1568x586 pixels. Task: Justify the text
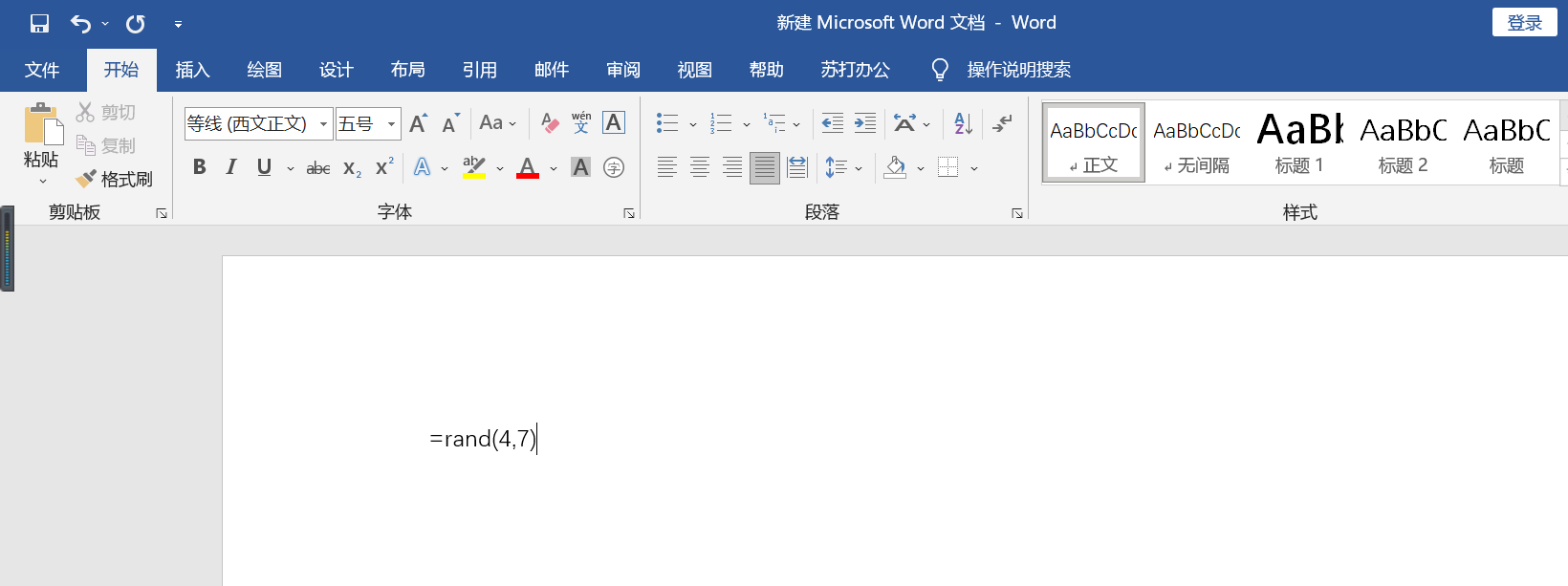coord(765,168)
